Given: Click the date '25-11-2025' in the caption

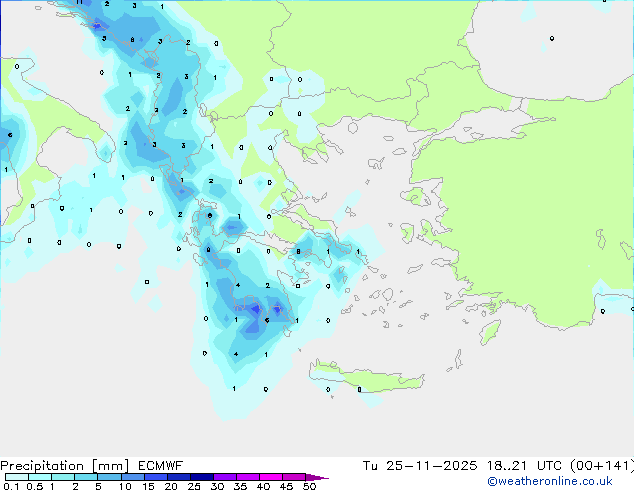Looking at the screenshot, I should point(431,466).
